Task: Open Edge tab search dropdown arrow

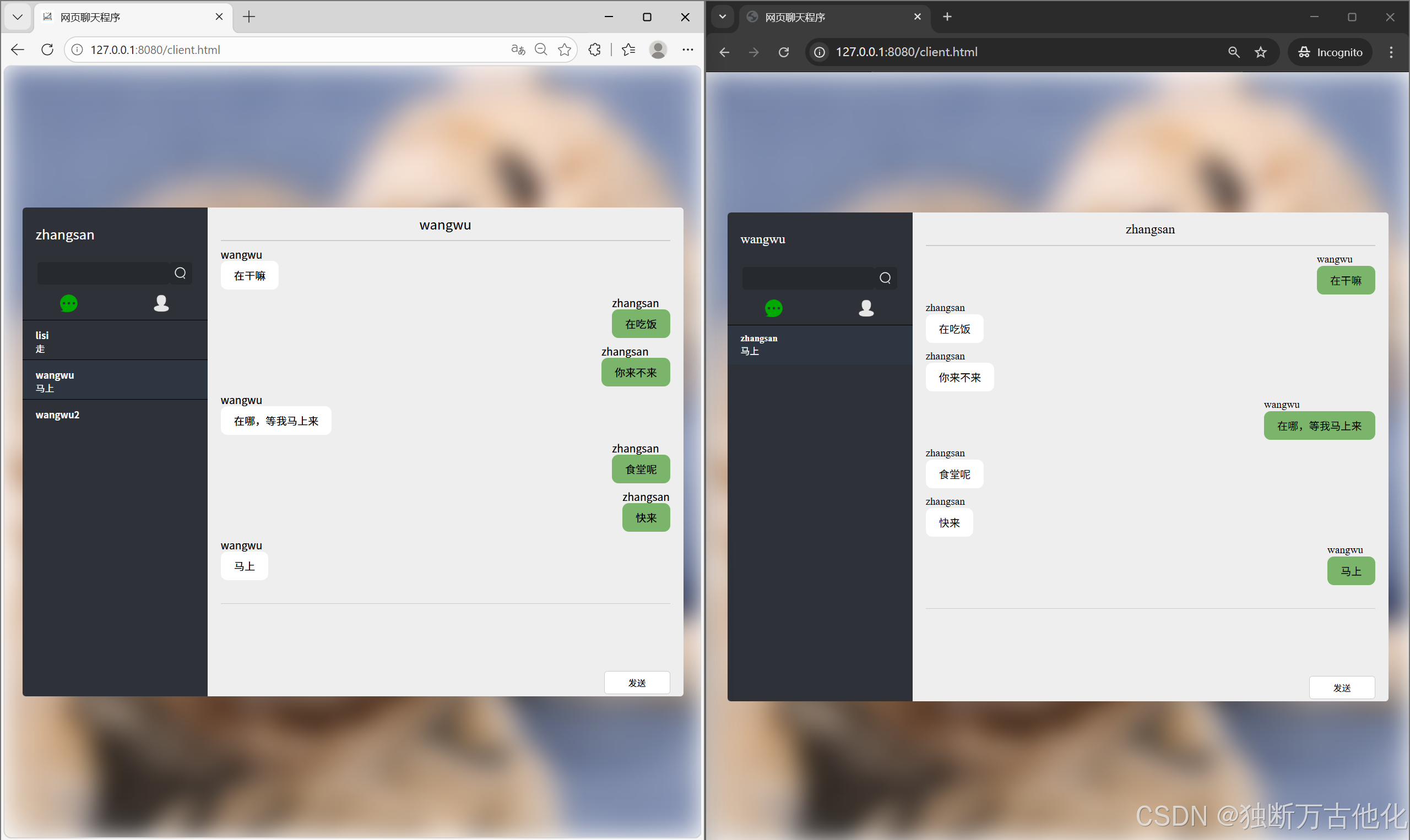Action: (18, 17)
